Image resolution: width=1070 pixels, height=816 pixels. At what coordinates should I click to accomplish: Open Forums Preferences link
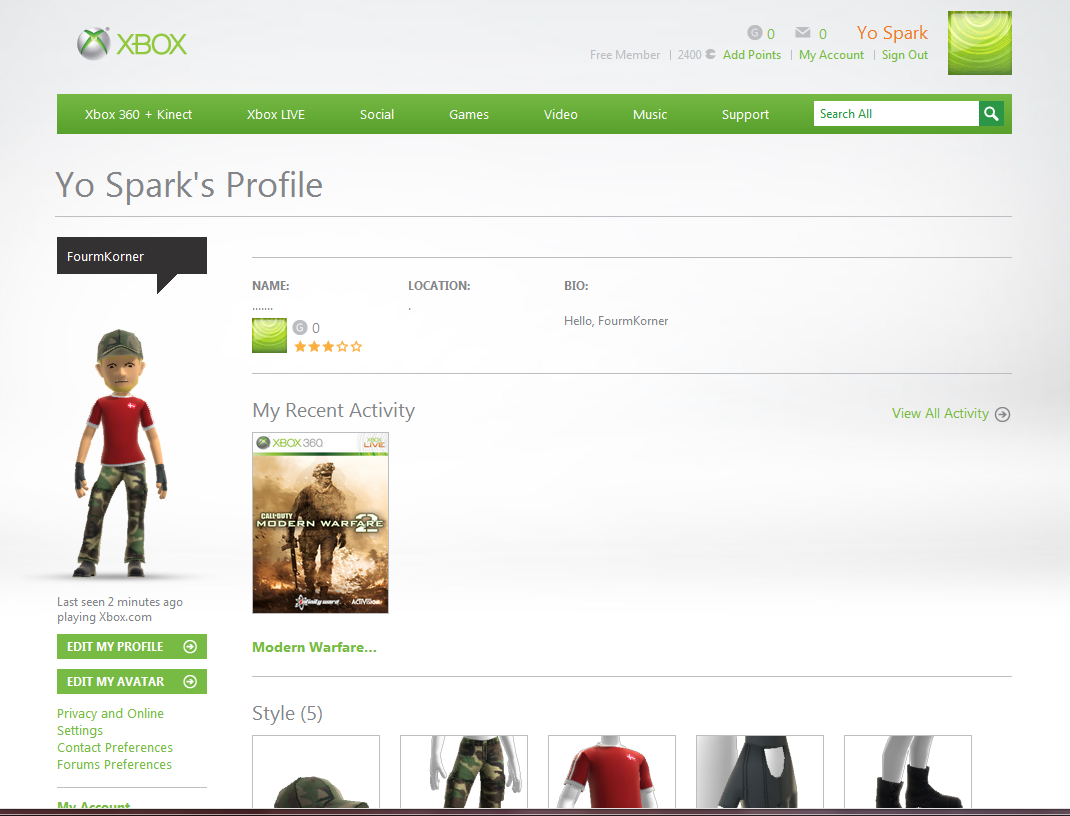tap(114, 765)
